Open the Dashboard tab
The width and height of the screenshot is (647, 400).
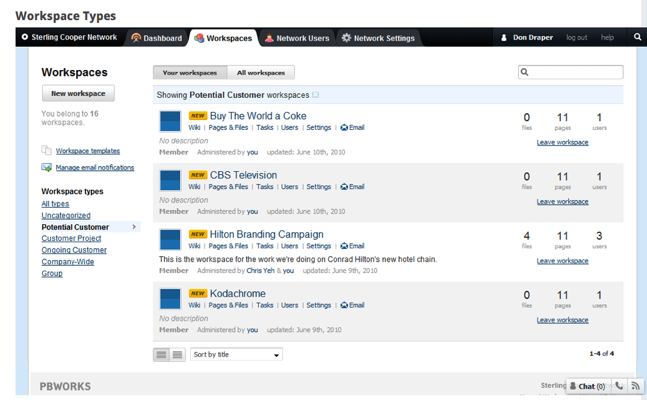click(x=156, y=38)
